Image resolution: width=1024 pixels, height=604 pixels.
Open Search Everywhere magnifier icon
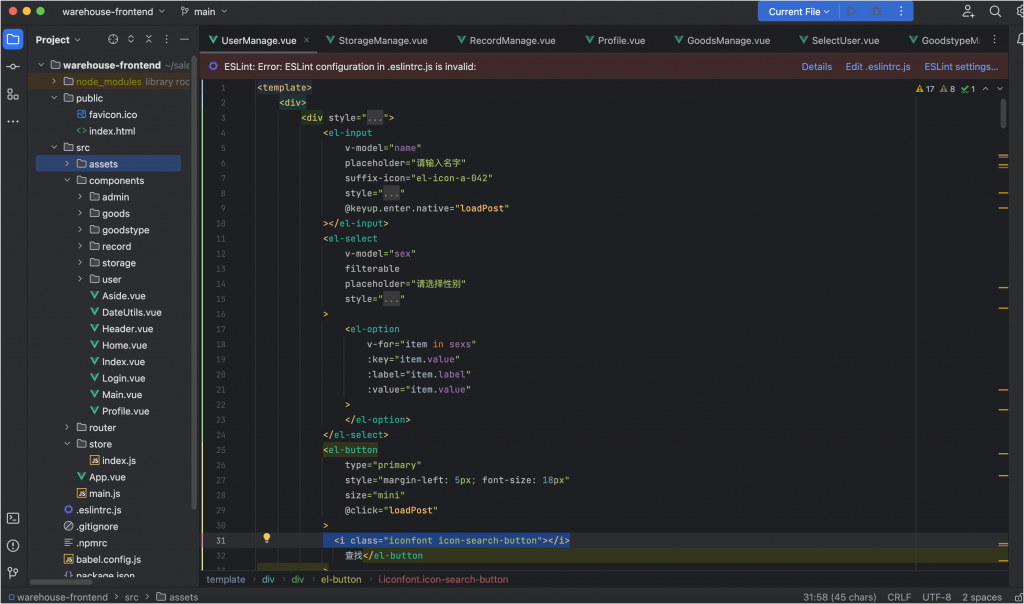[x=995, y=11]
